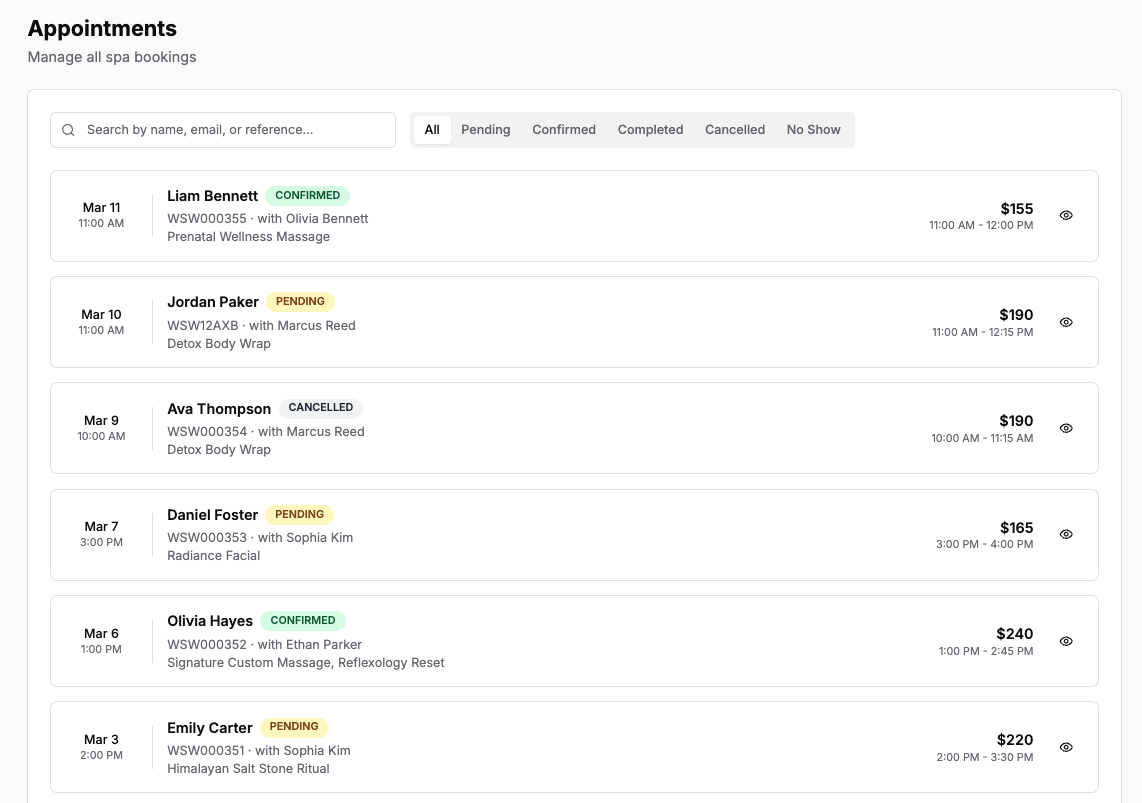1142x803 pixels.
Task: Select the CANCELLED badge on Ava Thompson's row
Action: pos(321,407)
